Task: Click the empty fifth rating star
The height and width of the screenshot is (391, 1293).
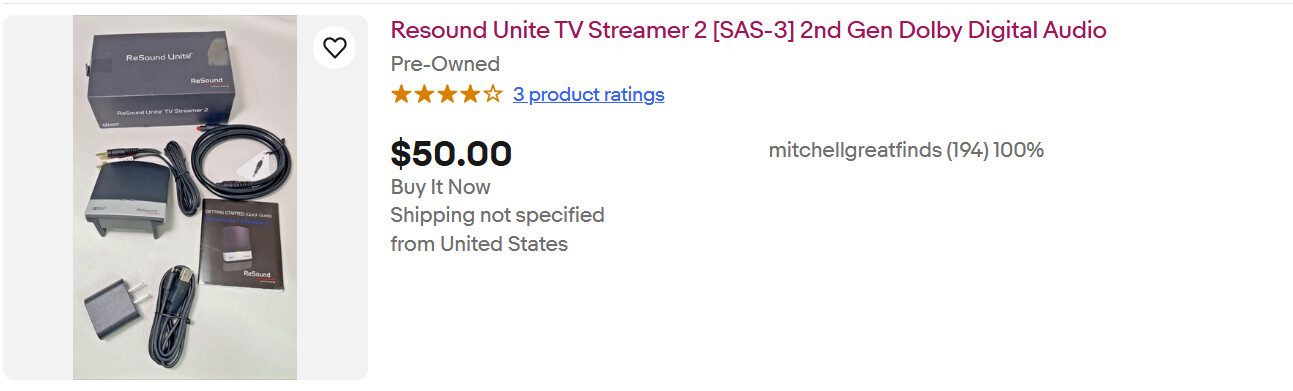Action: point(493,95)
